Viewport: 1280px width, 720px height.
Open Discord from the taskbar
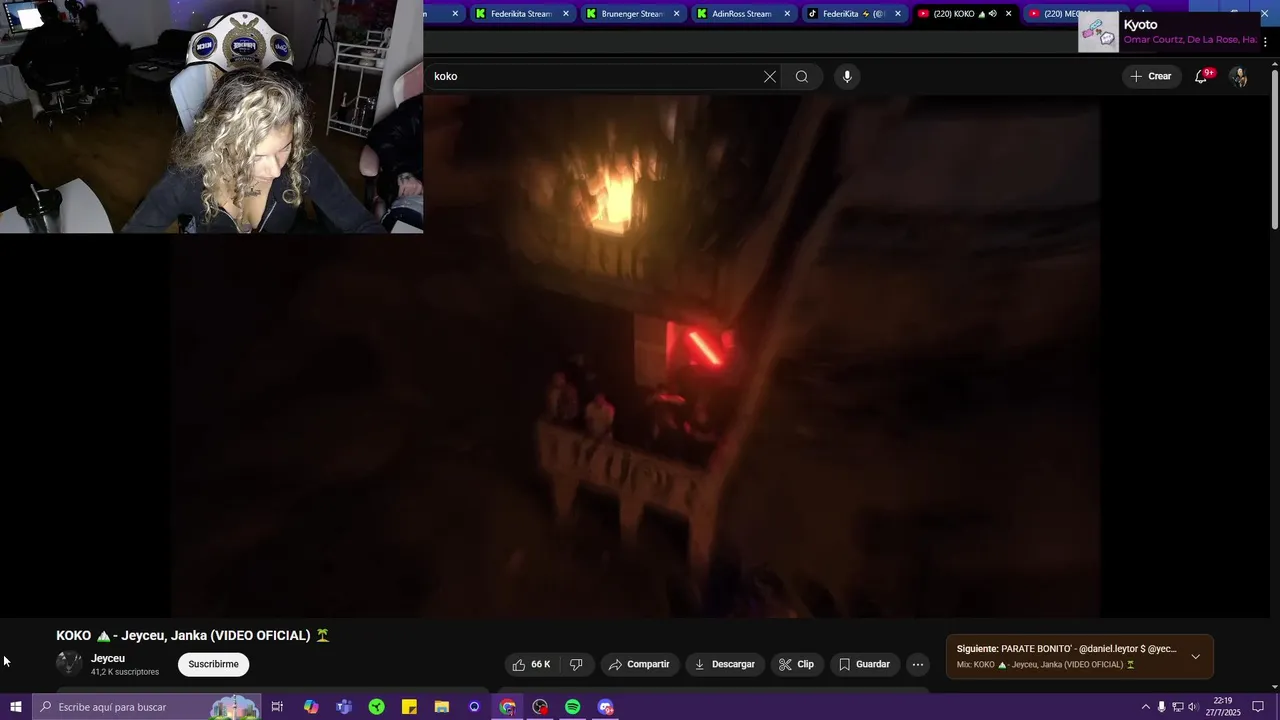[606, 707]
